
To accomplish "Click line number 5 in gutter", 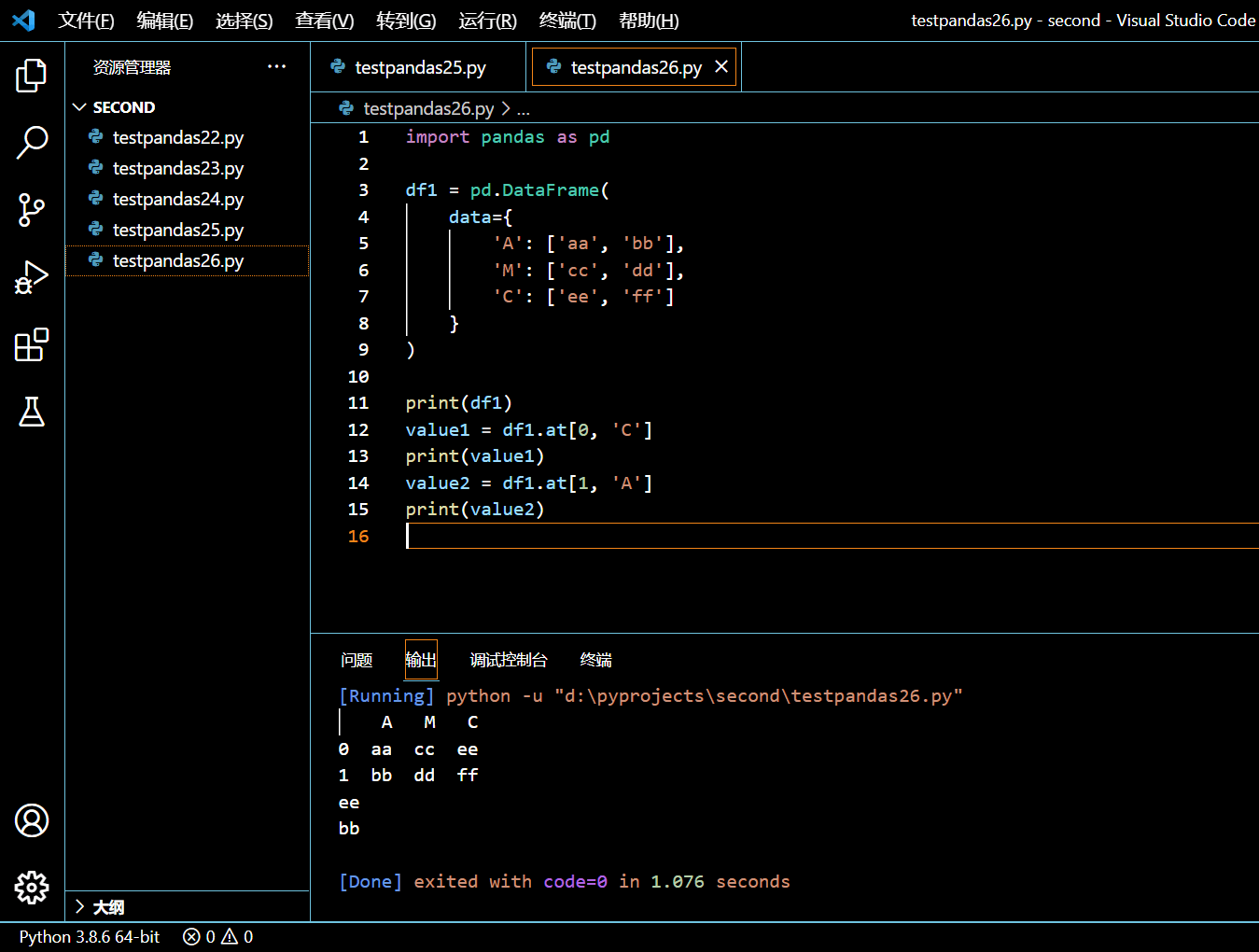I will 363,244.
